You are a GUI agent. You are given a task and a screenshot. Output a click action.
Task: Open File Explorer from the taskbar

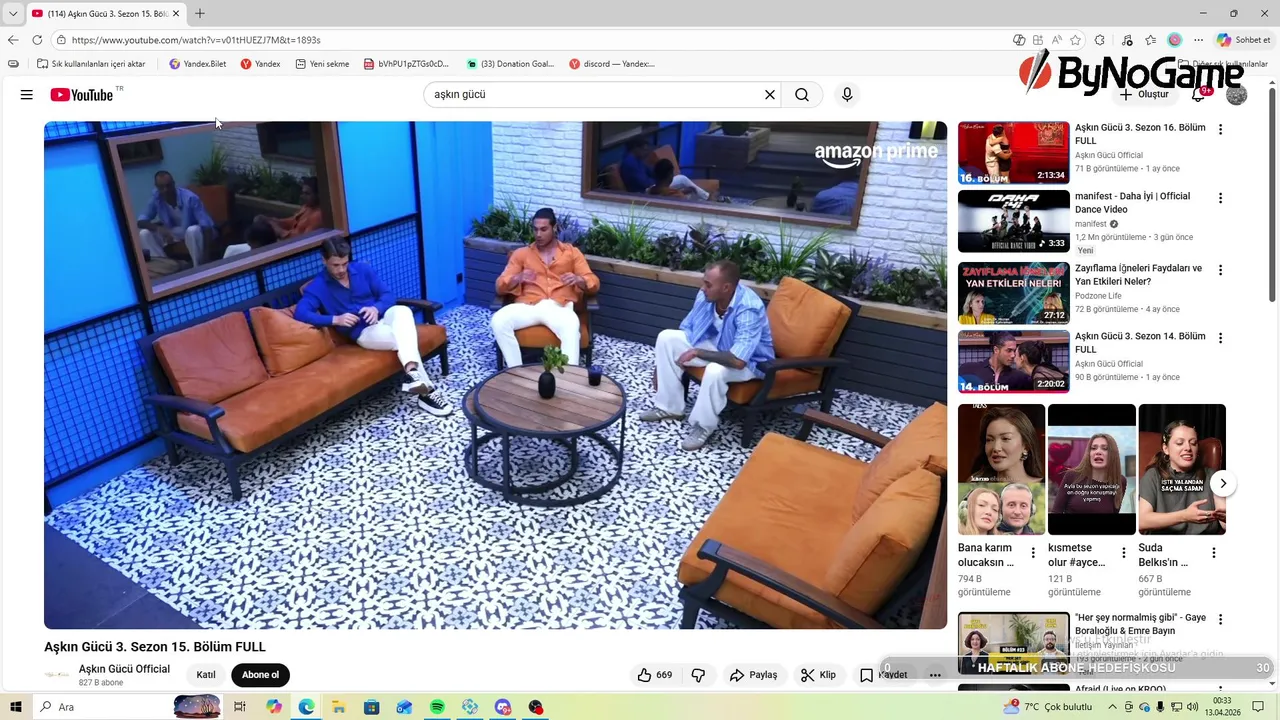[x=339, y=707]
